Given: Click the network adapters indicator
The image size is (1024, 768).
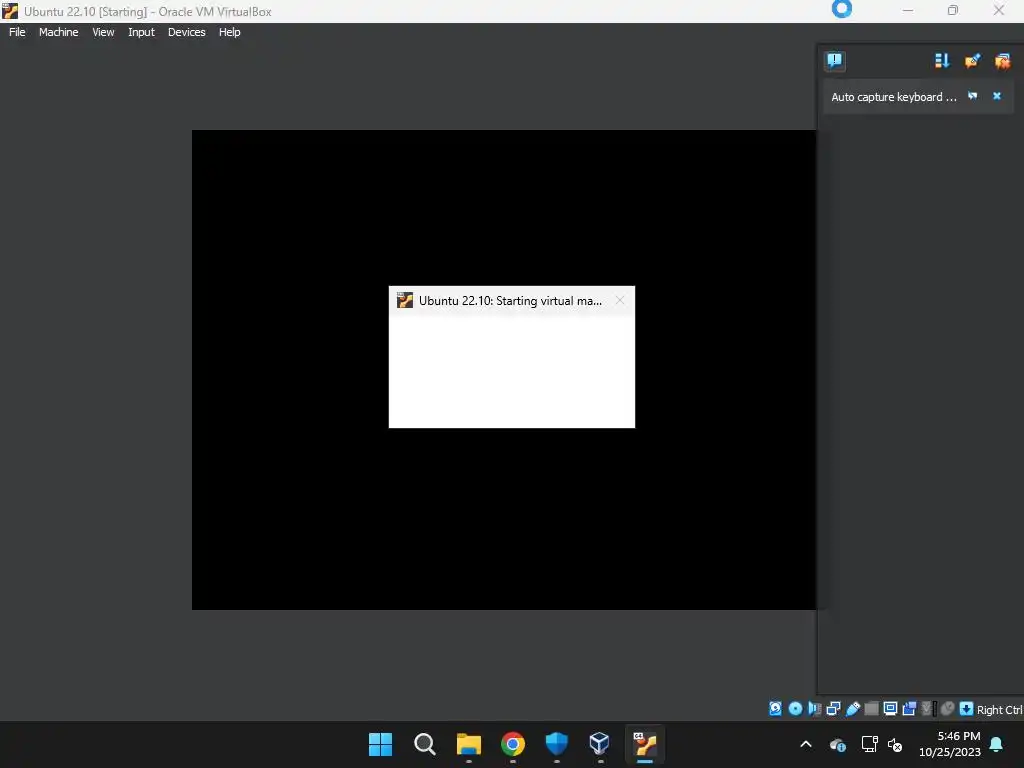Looking at the screenshot, I should (x=833, y=709).
